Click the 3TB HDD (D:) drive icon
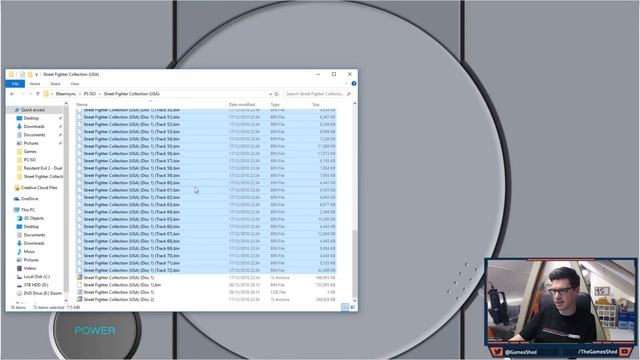 pyautogui.click(x=19, y=285)
